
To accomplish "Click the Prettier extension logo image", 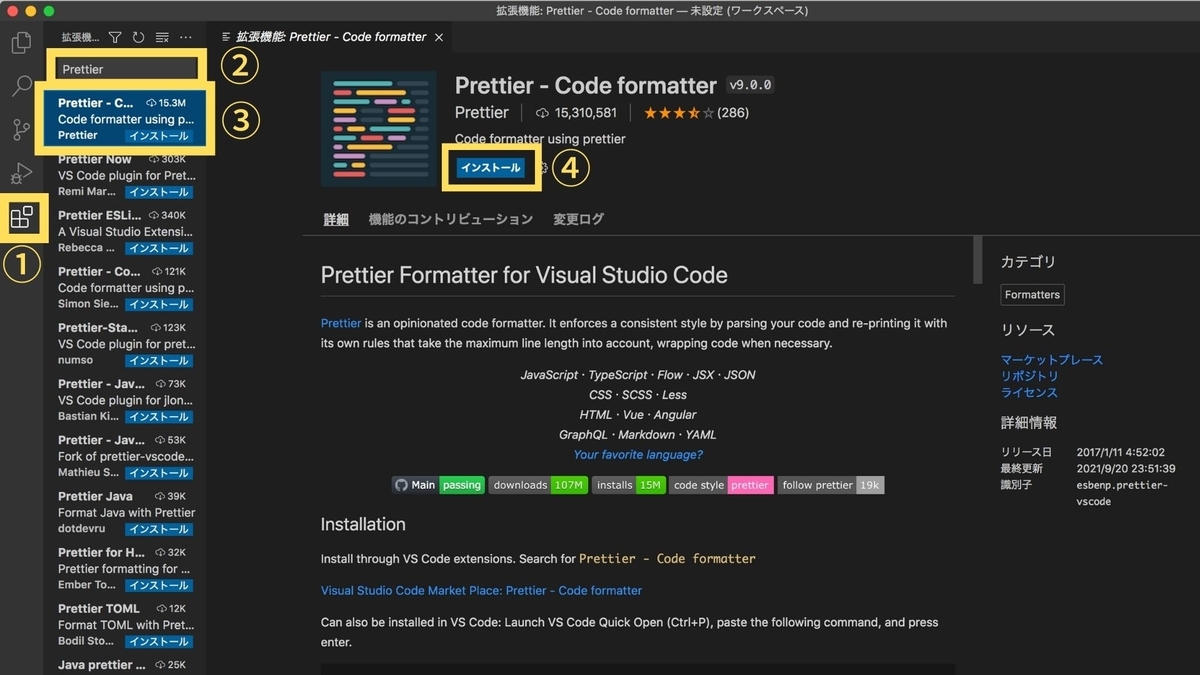I will point(379,128).
